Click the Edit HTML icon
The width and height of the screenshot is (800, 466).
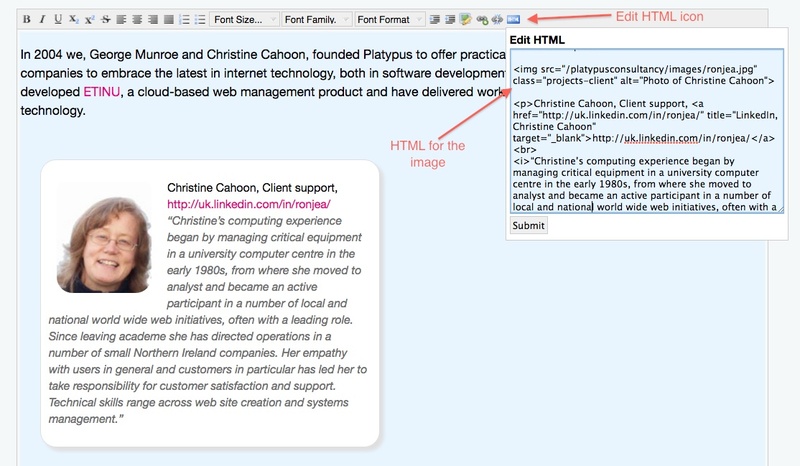point(513,19)
